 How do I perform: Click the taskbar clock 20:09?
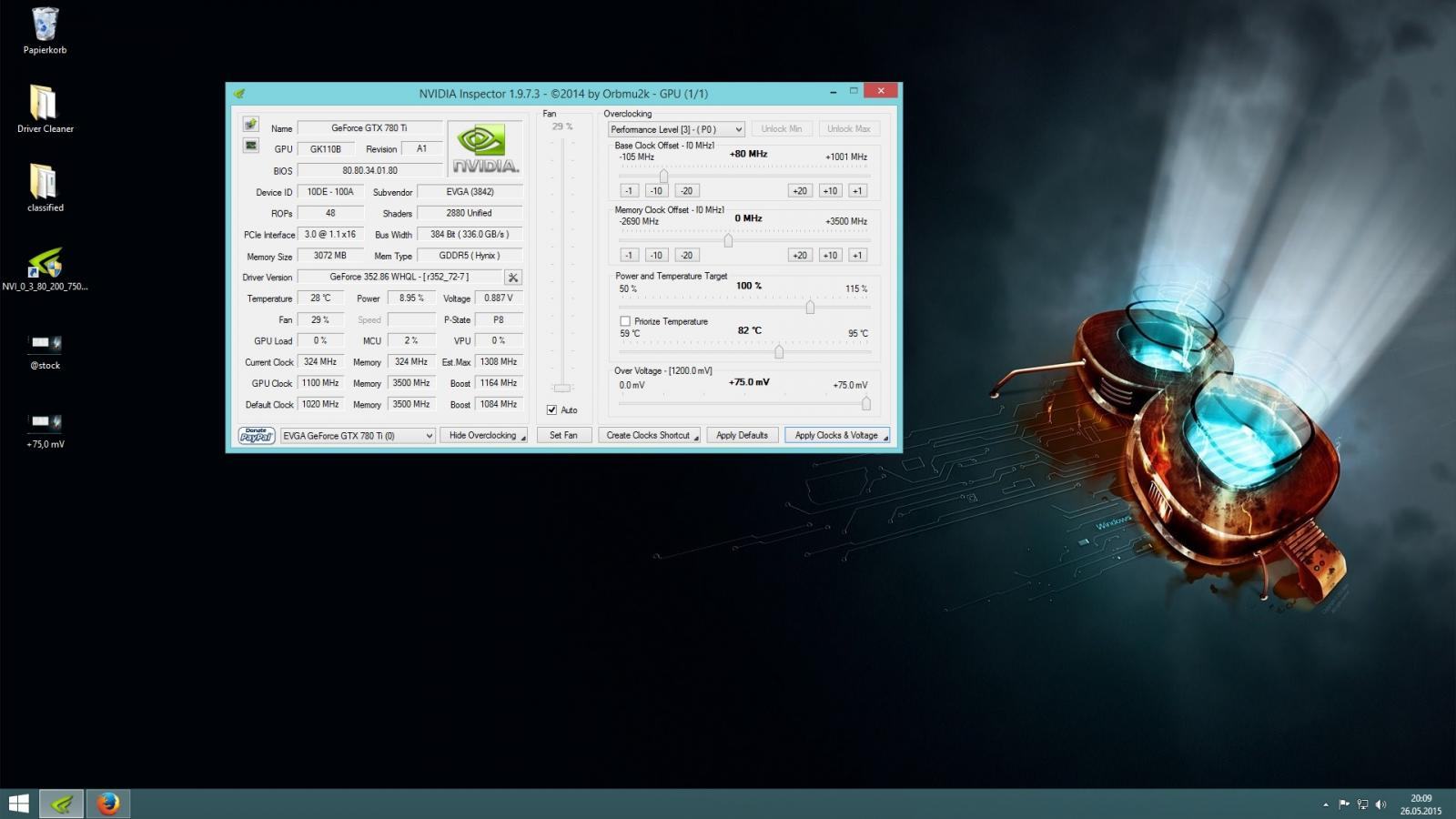pyautogui.click(x=1421, y=799)
